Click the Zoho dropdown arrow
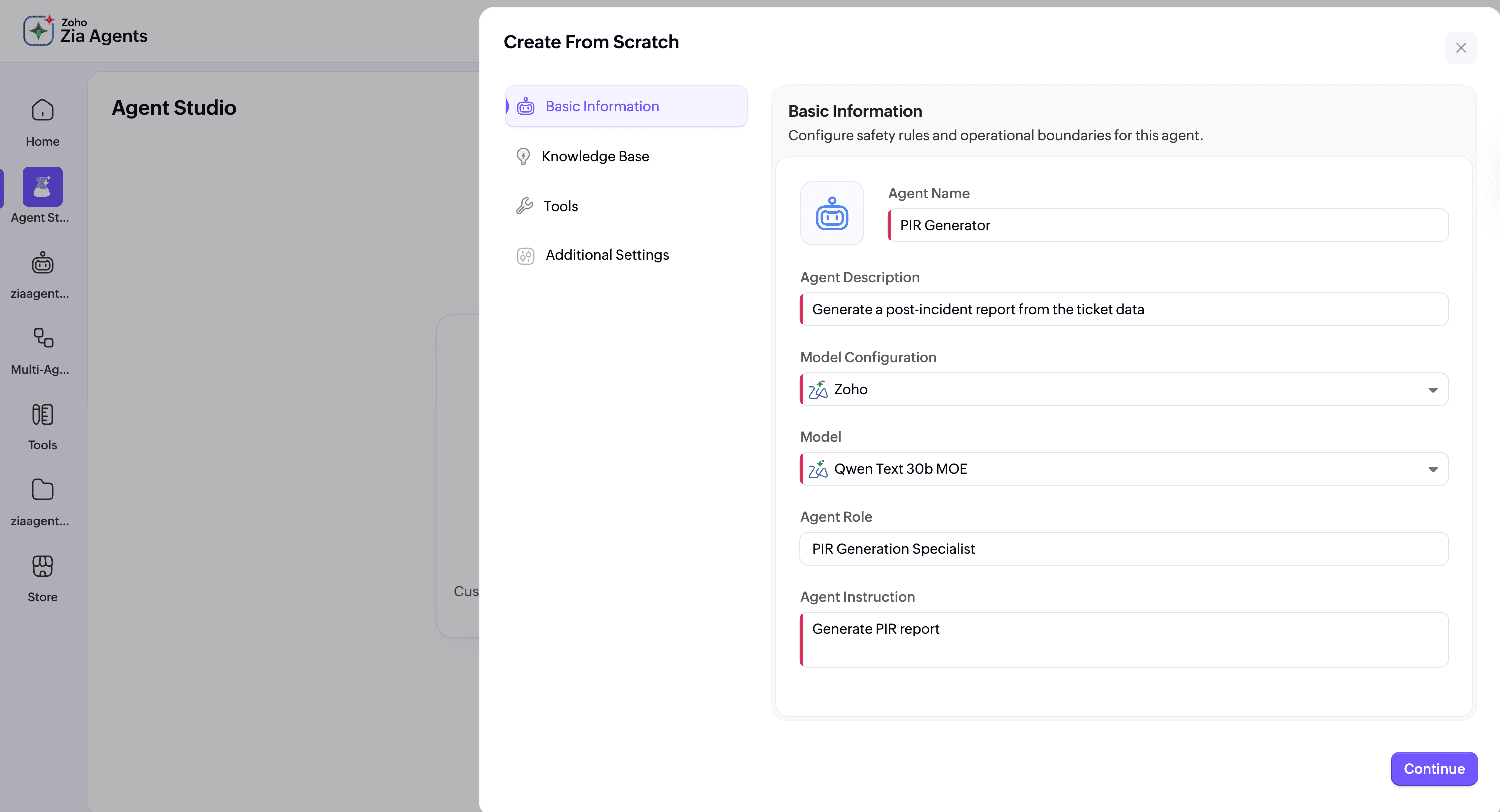 tap(1433, 390)
